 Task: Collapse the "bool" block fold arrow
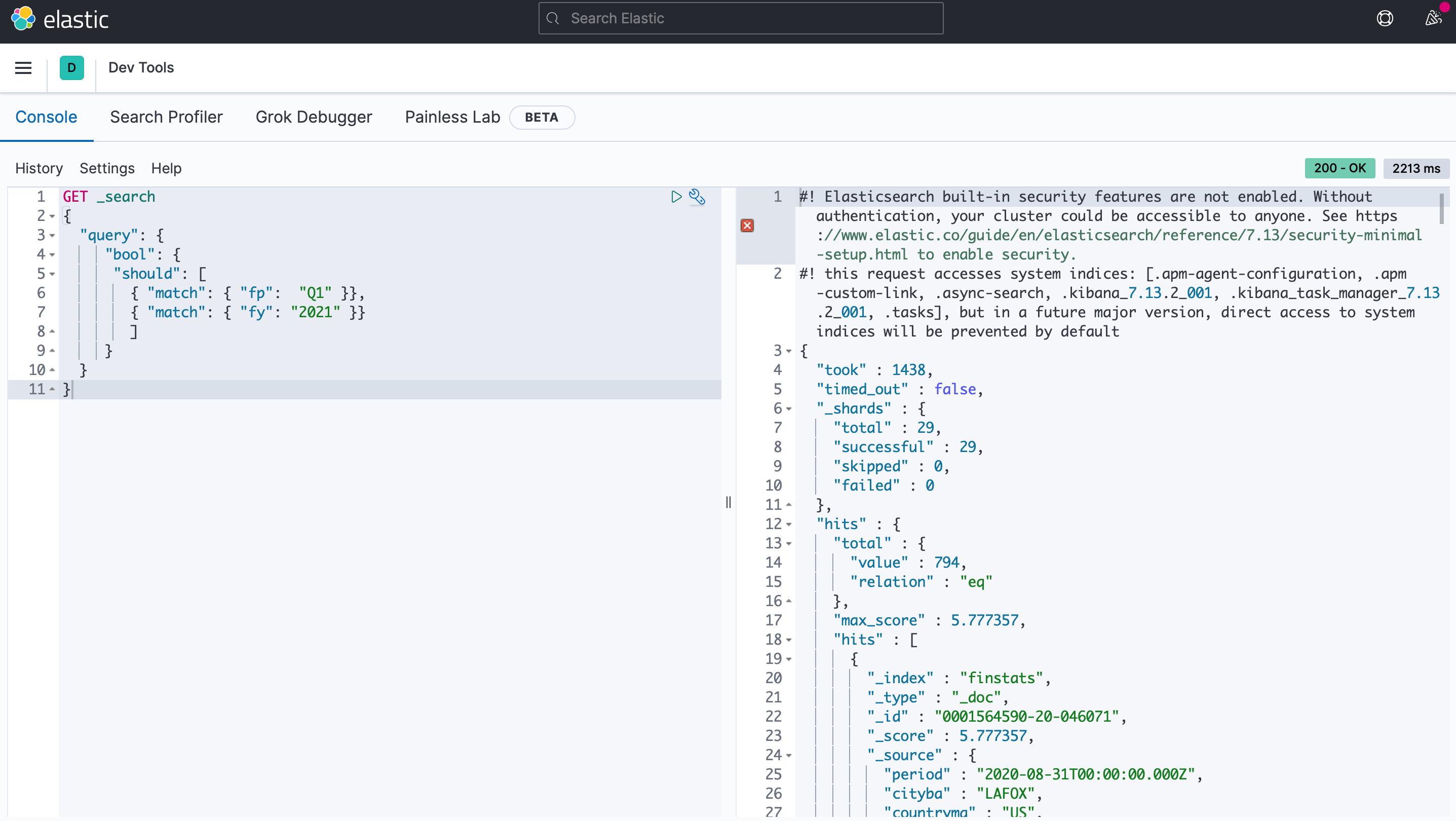point(52,255)
